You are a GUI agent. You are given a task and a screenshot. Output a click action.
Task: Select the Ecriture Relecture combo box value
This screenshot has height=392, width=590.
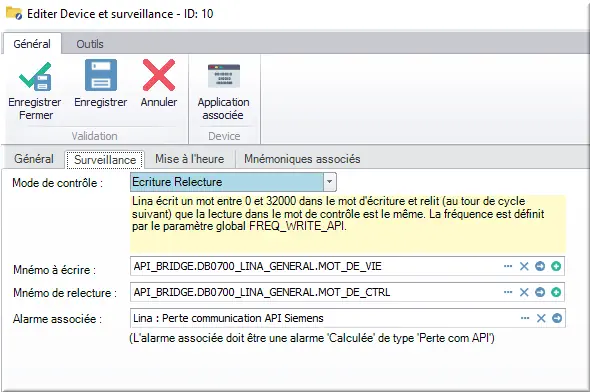pos(227,182)
